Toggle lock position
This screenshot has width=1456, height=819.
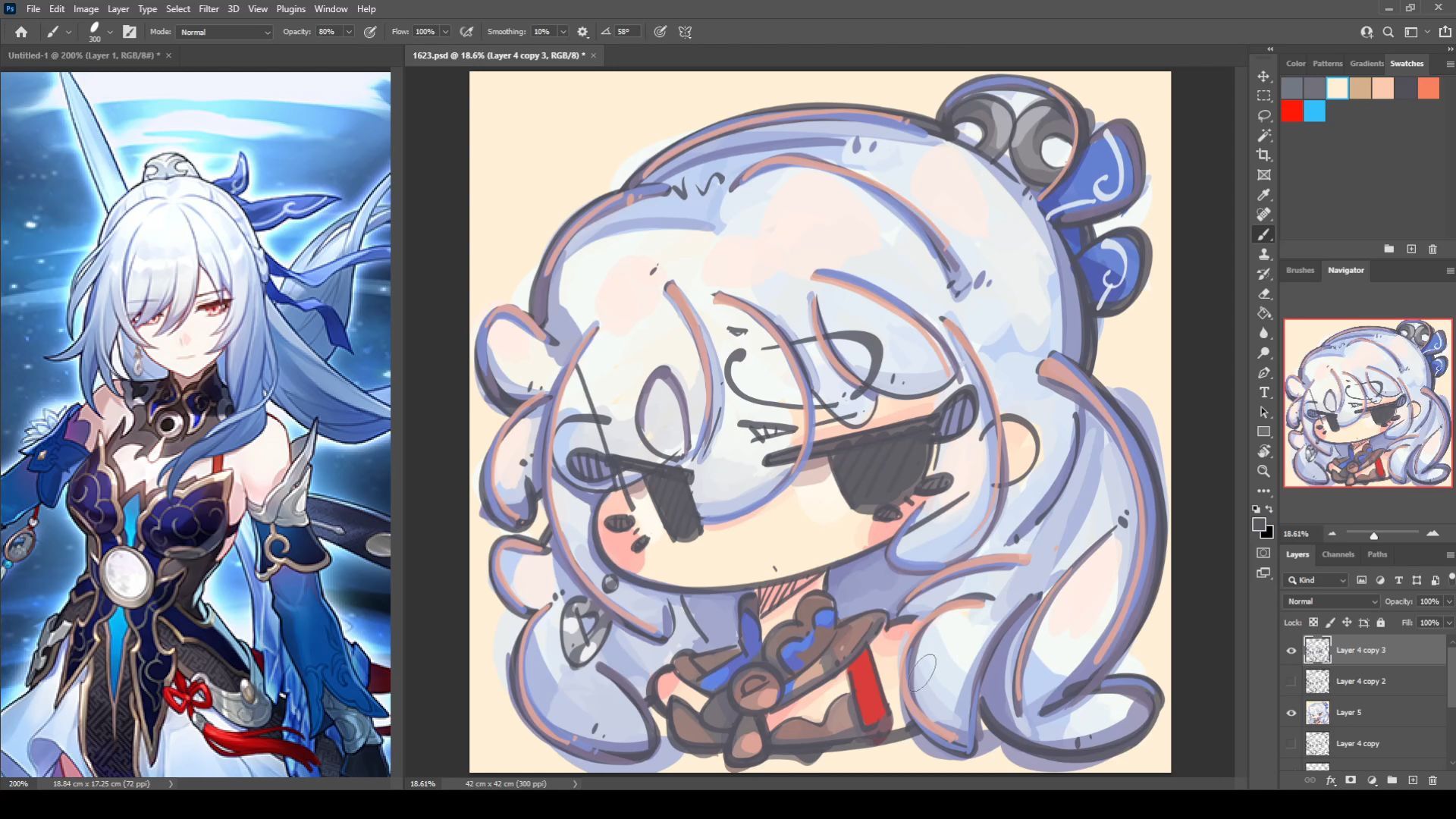coord(1347,622)
